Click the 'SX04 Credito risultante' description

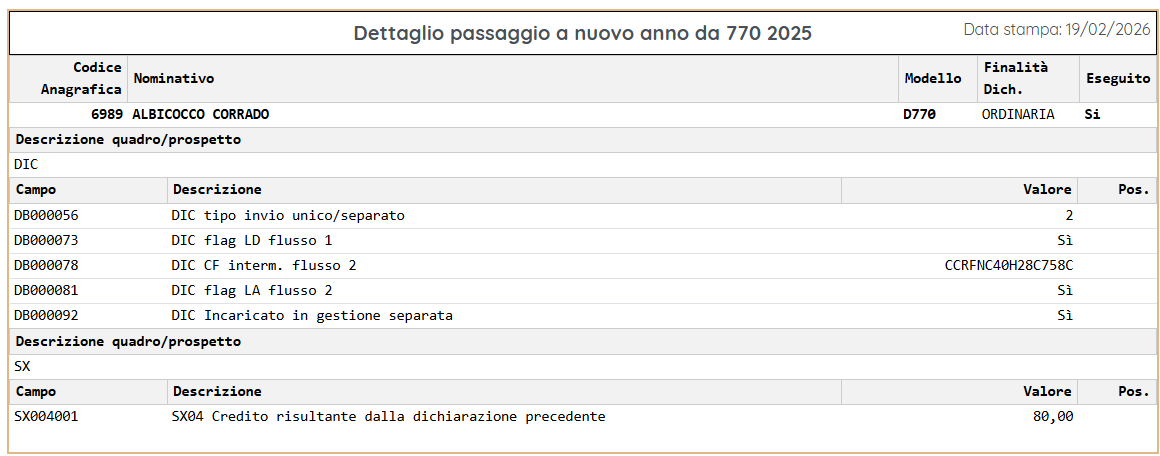coord(388,417)
